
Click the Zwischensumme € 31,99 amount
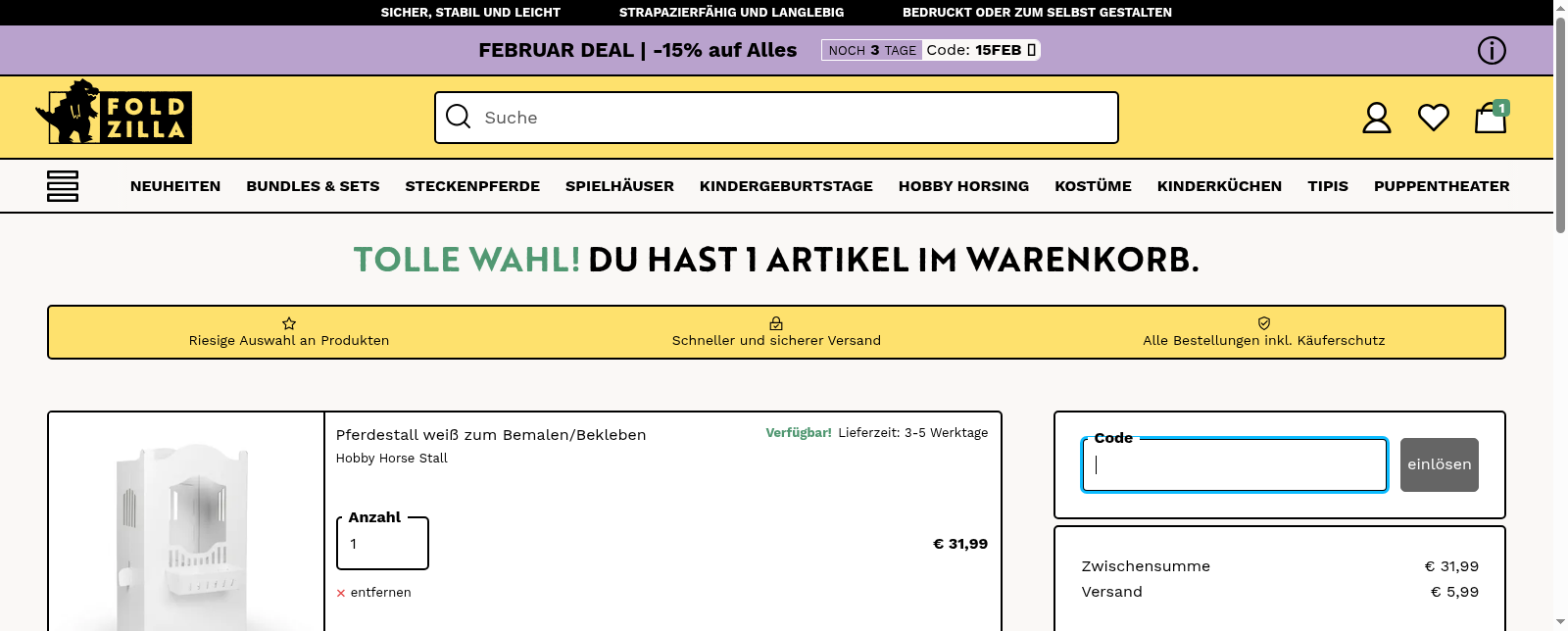click(1451, 566)
